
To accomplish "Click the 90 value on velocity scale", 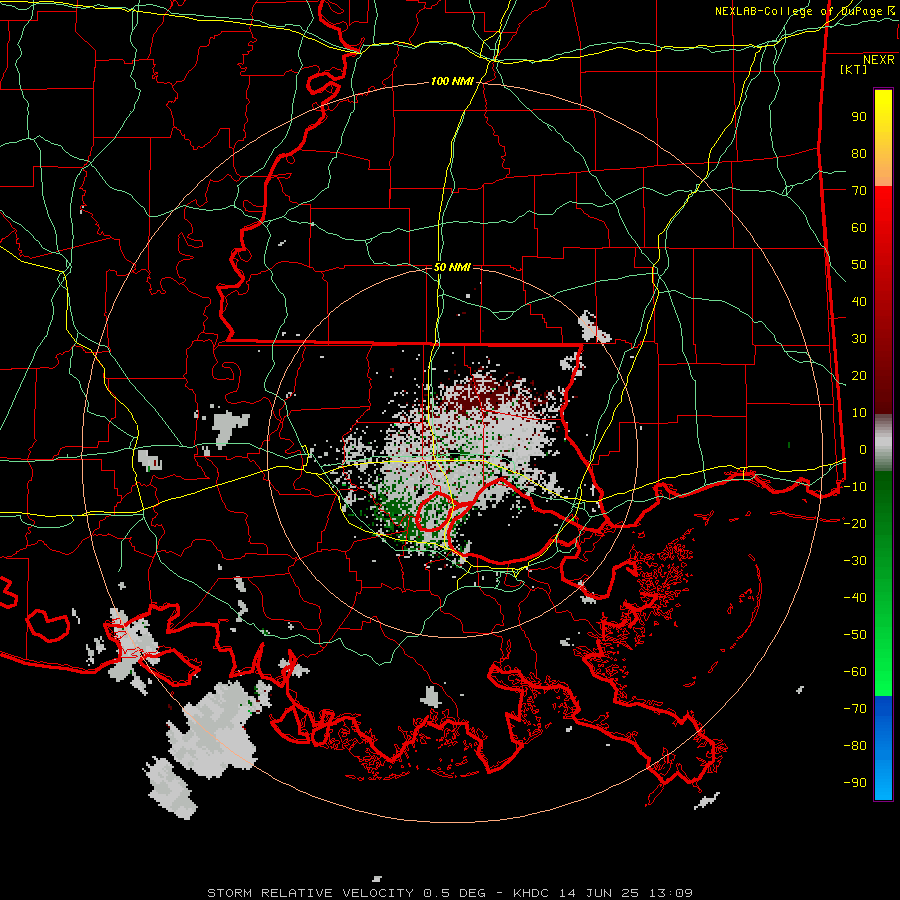I will pos(859,117).
